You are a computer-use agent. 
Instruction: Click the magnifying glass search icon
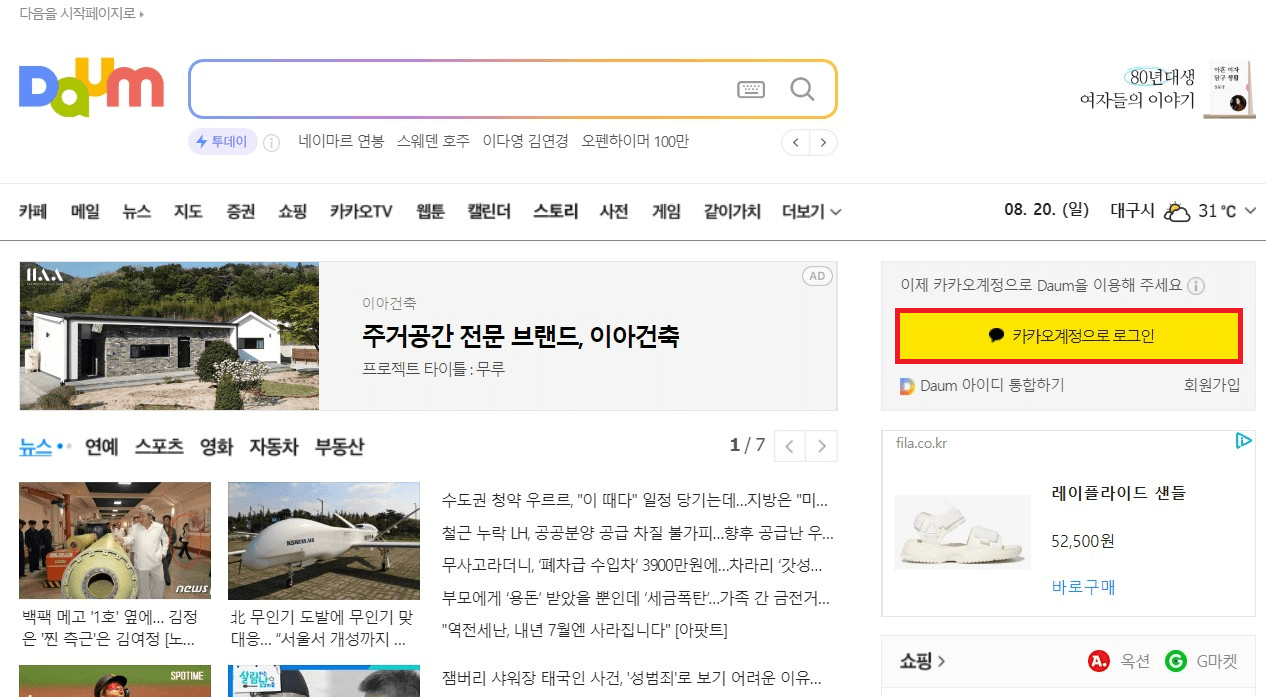[x=803, y=89]
